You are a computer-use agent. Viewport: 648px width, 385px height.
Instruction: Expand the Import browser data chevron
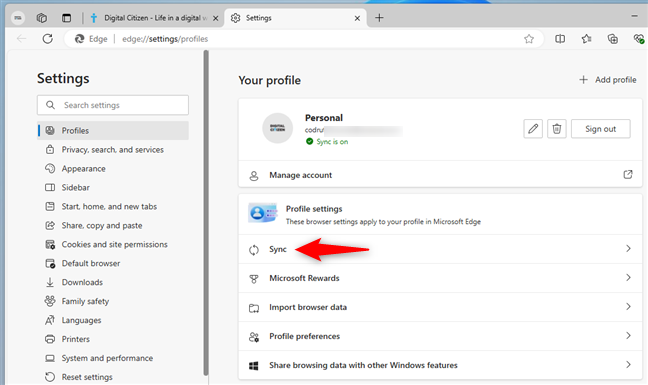(x=628, y=306)
